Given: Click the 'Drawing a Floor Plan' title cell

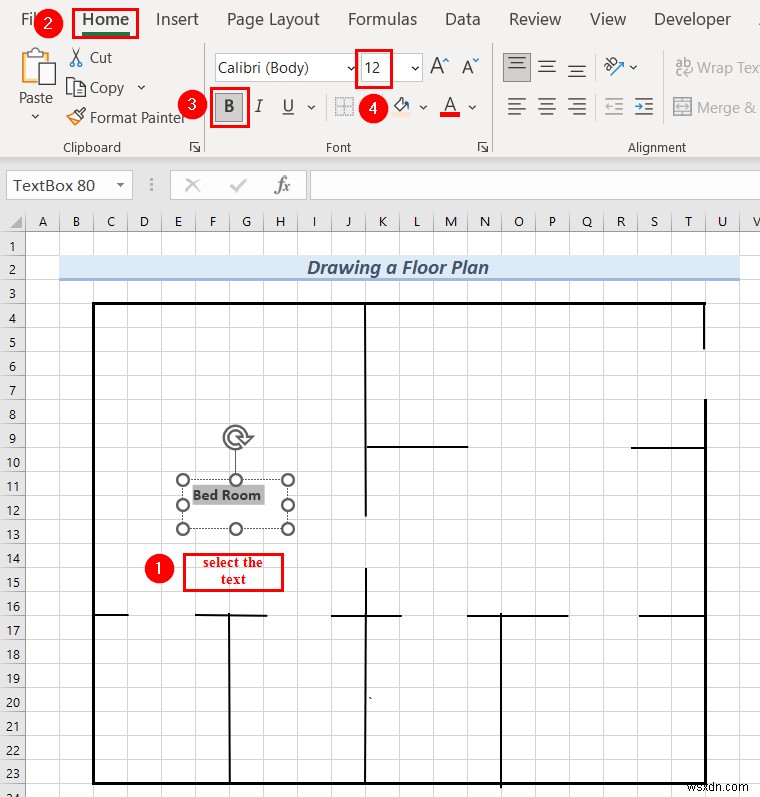Looking at the screenshot, I should click(399, 268).
